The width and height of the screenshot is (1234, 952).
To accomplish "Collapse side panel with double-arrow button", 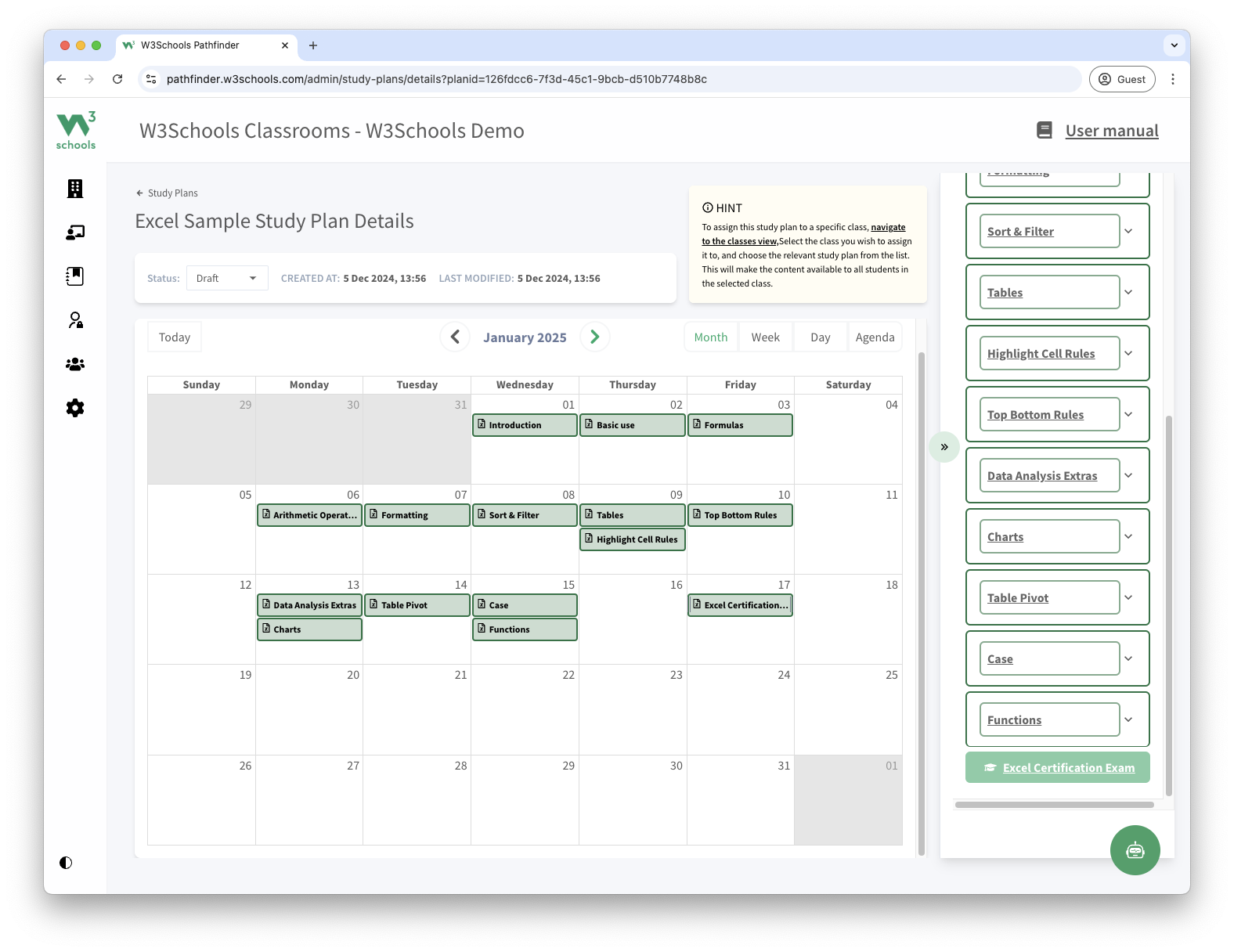I will pyautogui.click(x=944, y=447).
